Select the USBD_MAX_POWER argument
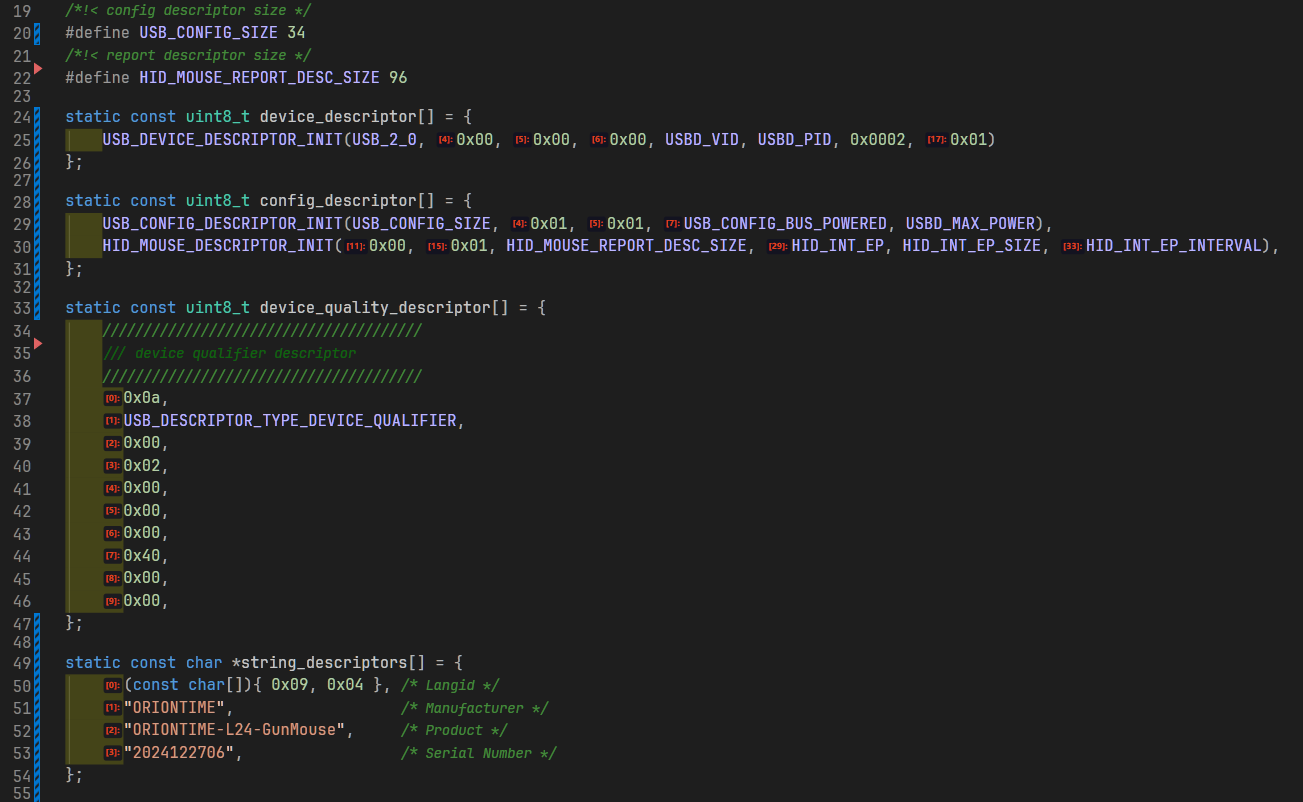Image resolution: width=1303 pixels, height=802 pixels. click(x=970, y=223)
